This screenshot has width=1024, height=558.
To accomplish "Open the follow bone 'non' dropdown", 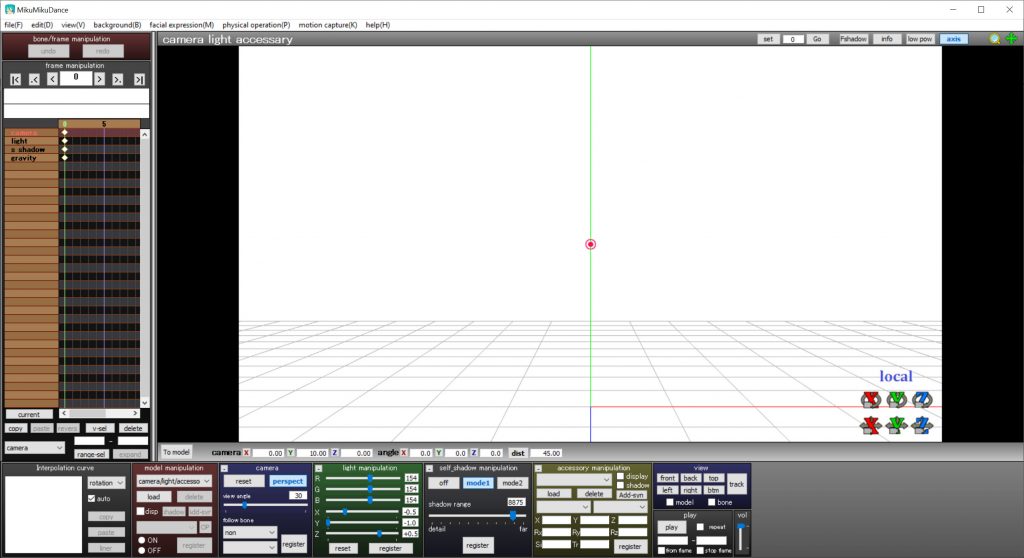I will [249, 533].
